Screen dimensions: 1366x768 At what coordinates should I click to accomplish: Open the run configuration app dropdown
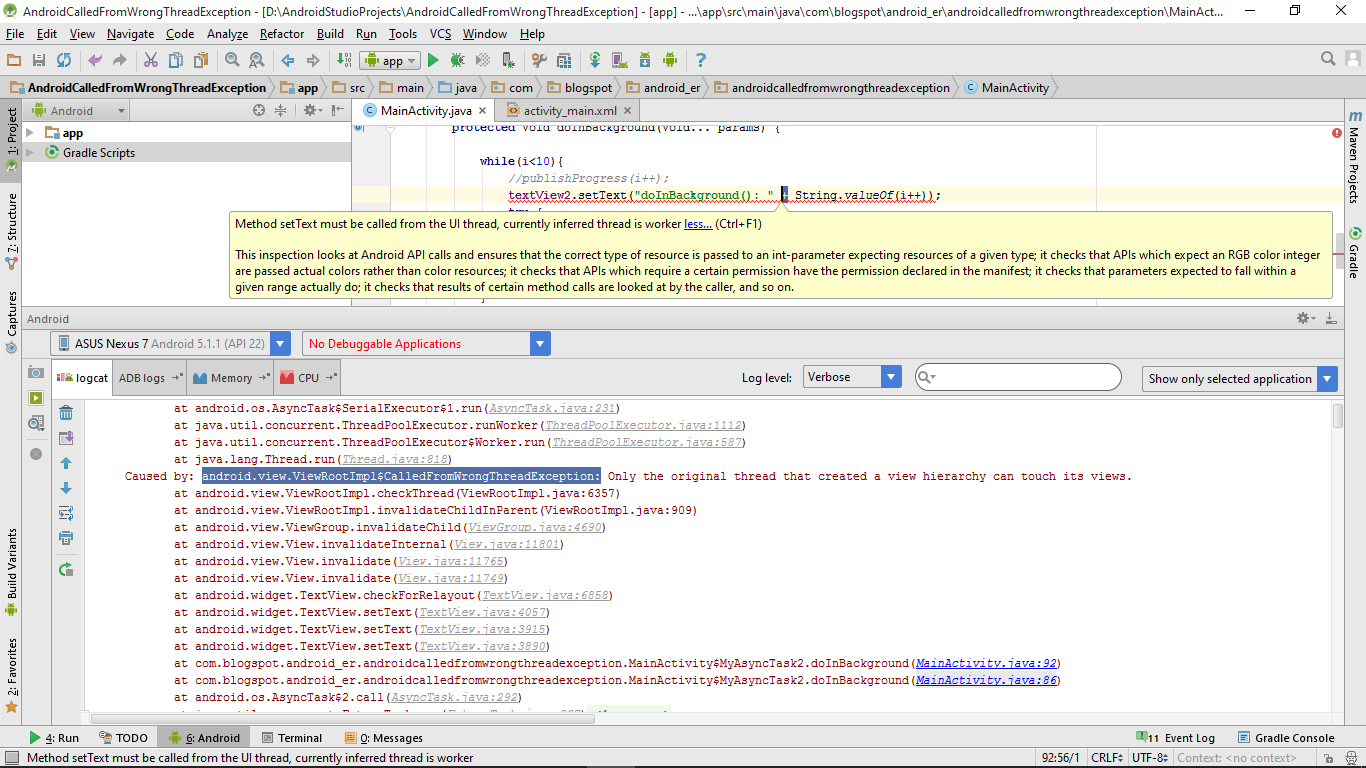[x=390, y=60]
